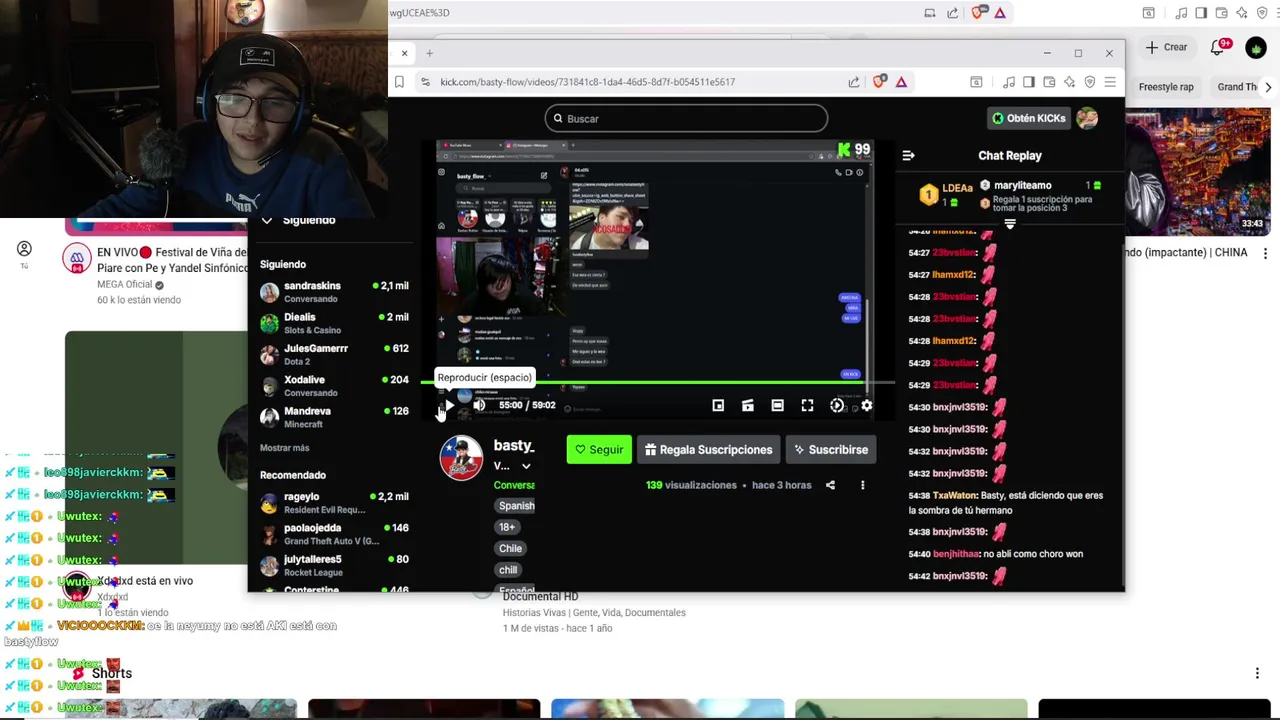Open playback speed control in Kick player
This screenshot has height=720, width=1280.
tap(837, 405)
